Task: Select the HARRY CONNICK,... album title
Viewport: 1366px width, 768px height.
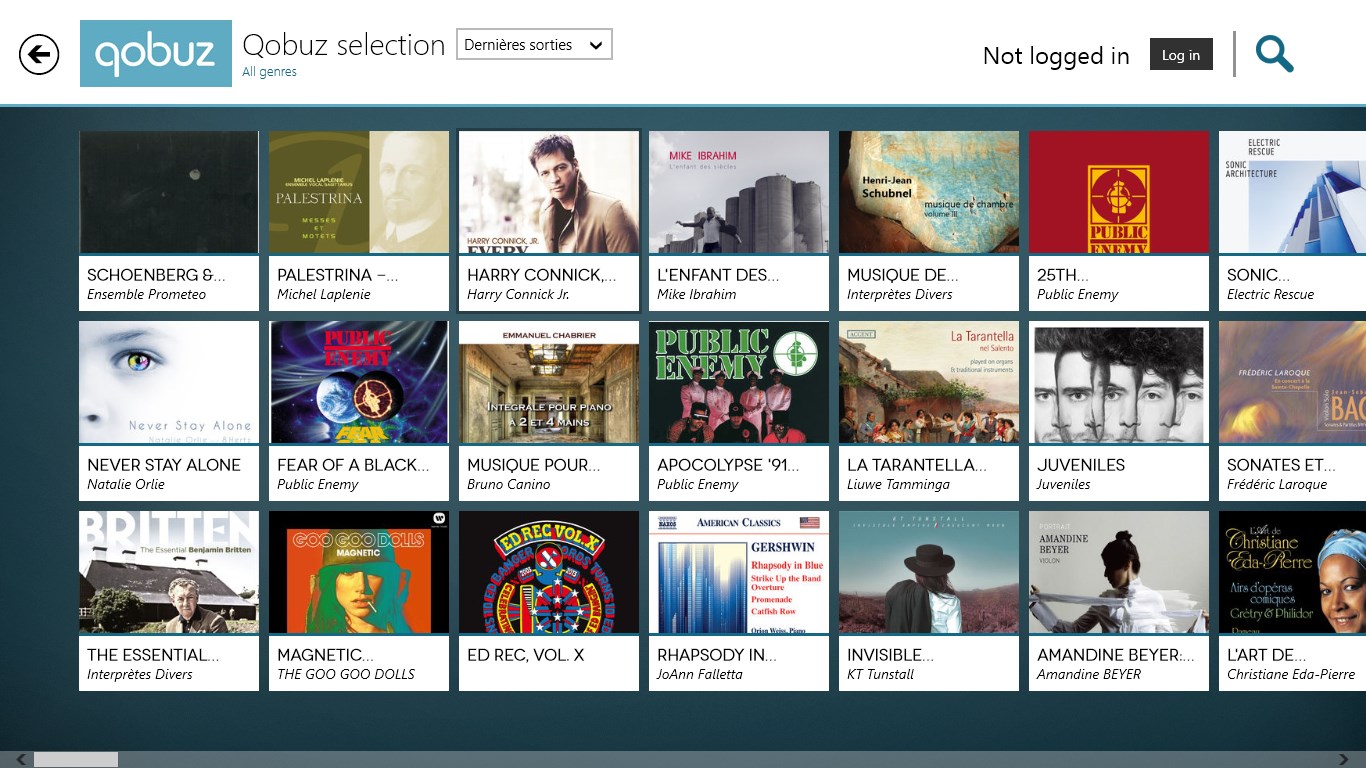Action: click(x=541, y=275)
